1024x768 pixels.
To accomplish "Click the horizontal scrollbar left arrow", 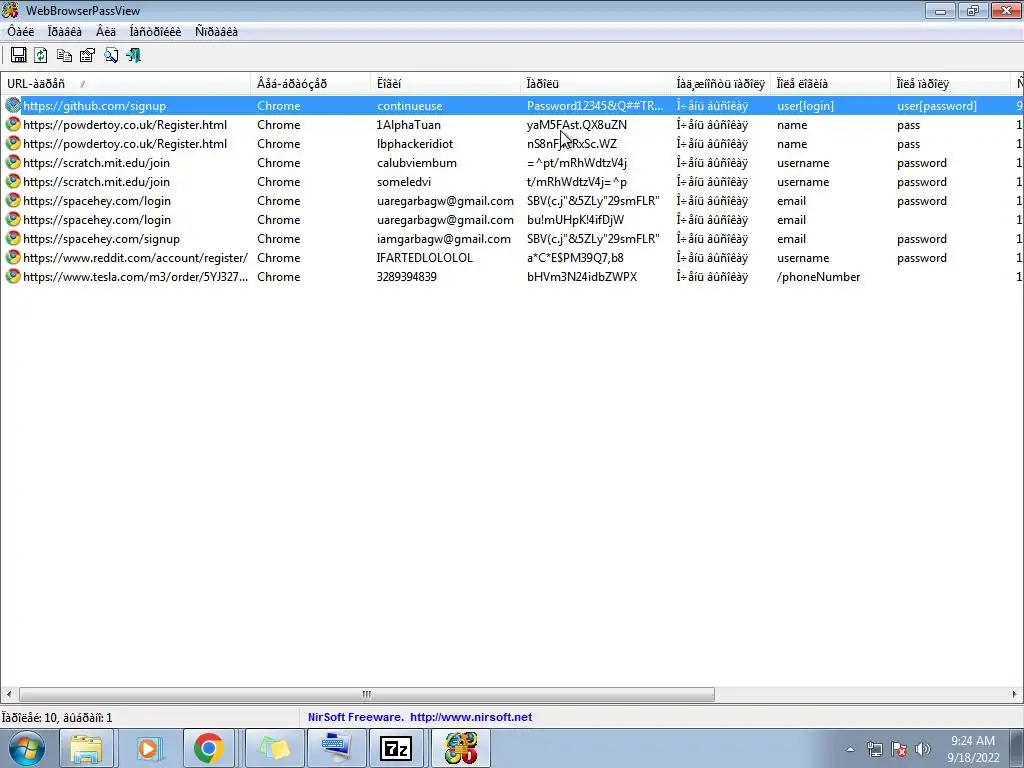I will coord(8,694).
